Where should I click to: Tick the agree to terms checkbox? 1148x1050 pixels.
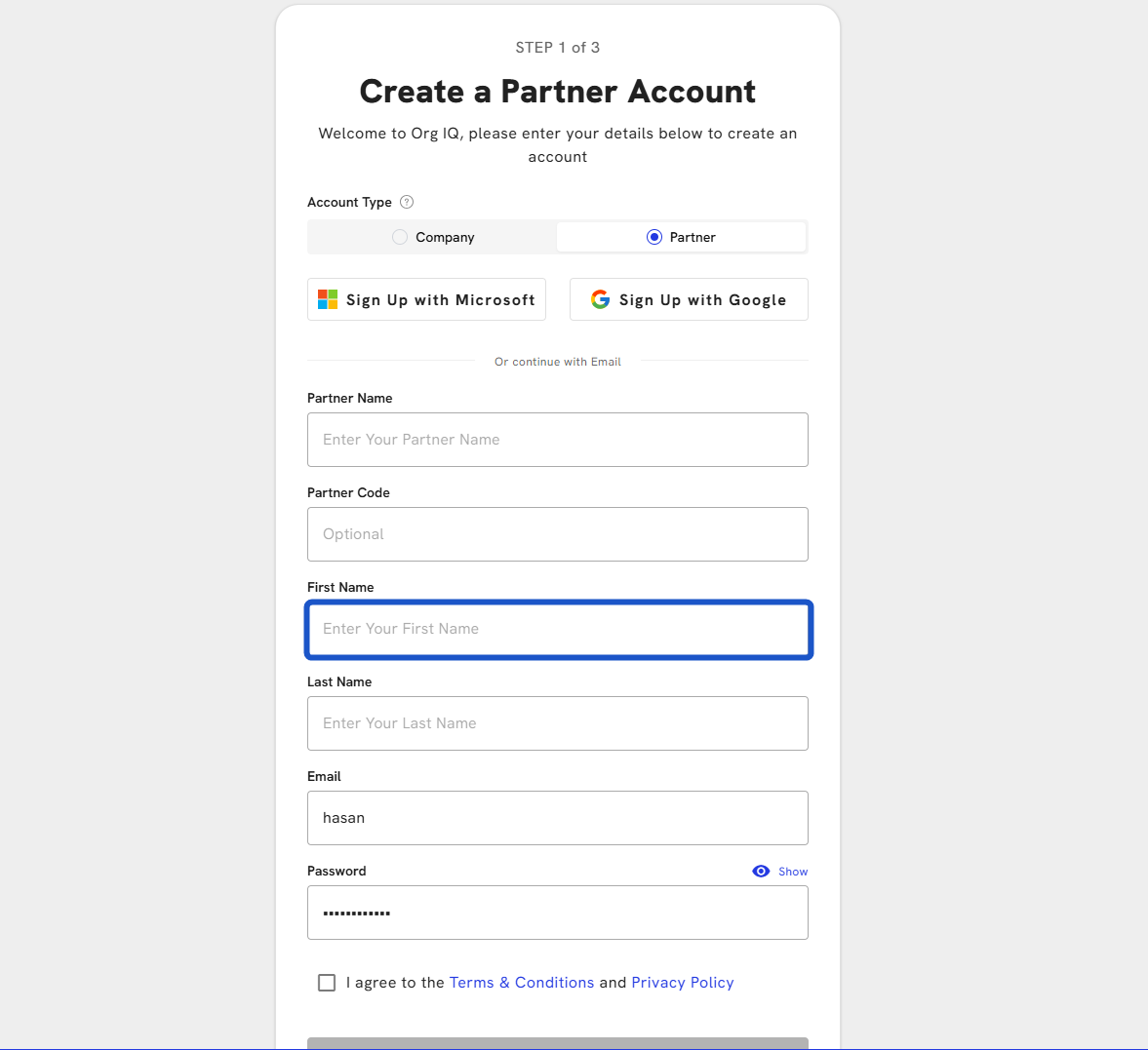point(327,983)
